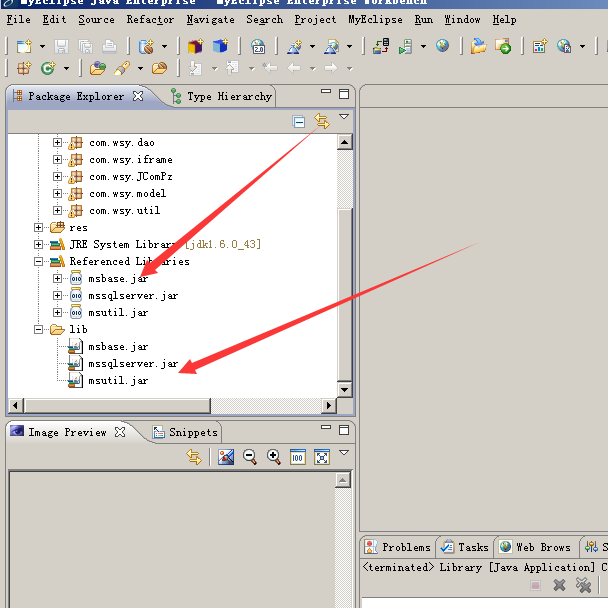
Task: Open dropdown next to run server icon
Action: 423,47
